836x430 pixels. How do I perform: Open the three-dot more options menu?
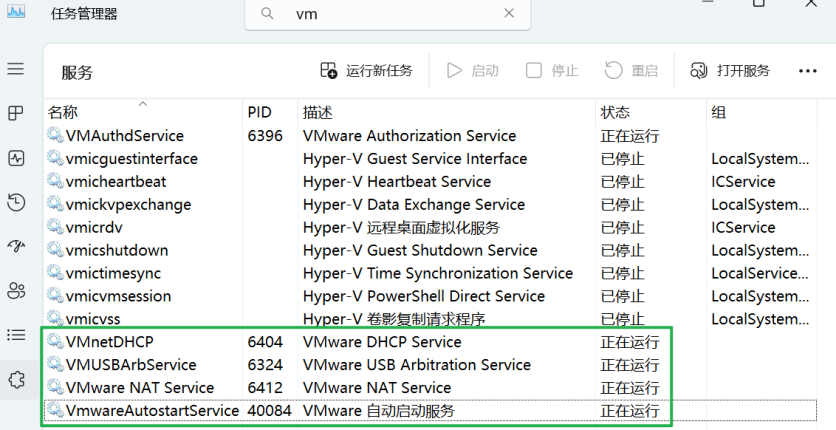point(808,71)
